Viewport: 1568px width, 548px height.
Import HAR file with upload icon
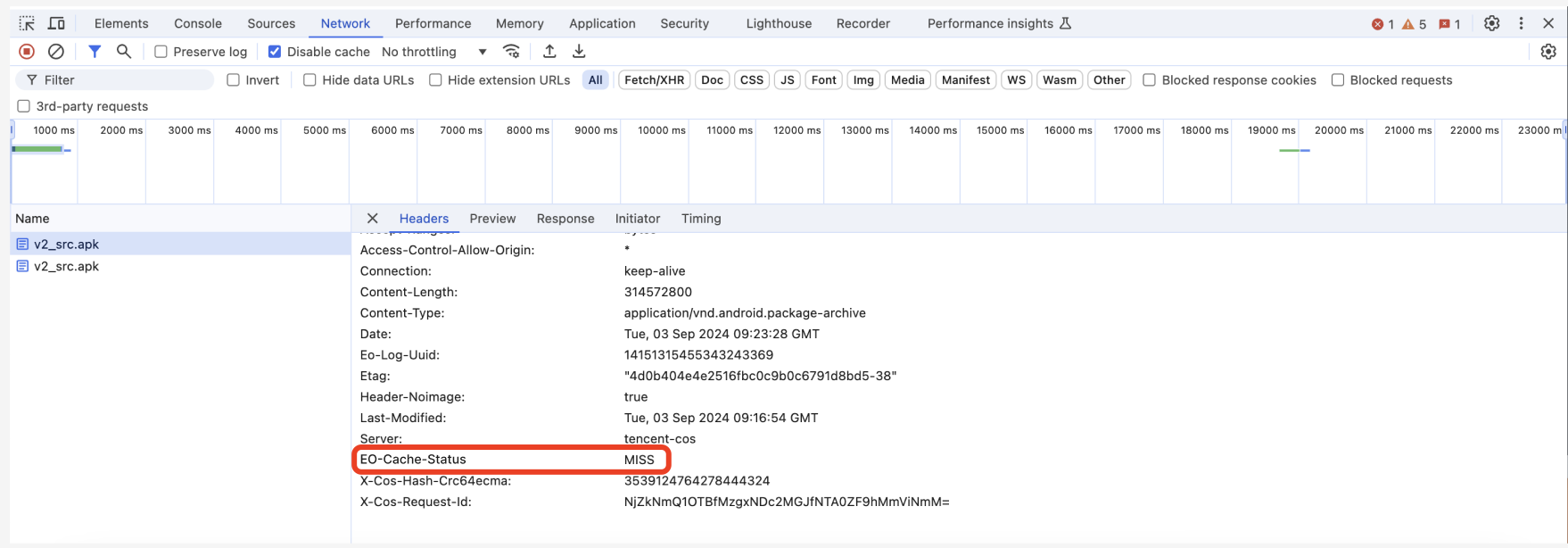[x=549, y=52]
